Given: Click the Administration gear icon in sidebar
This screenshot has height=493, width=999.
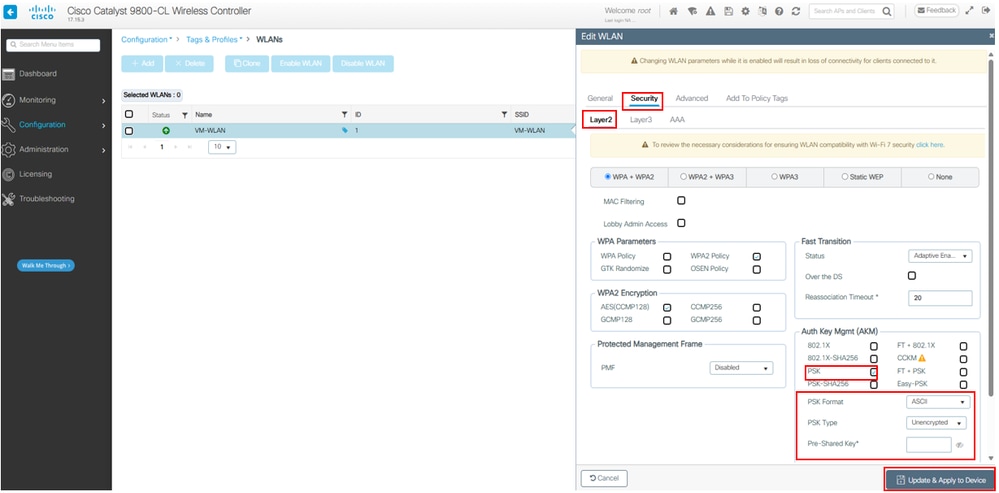Looking at the screenshot, I should (8, 150).
